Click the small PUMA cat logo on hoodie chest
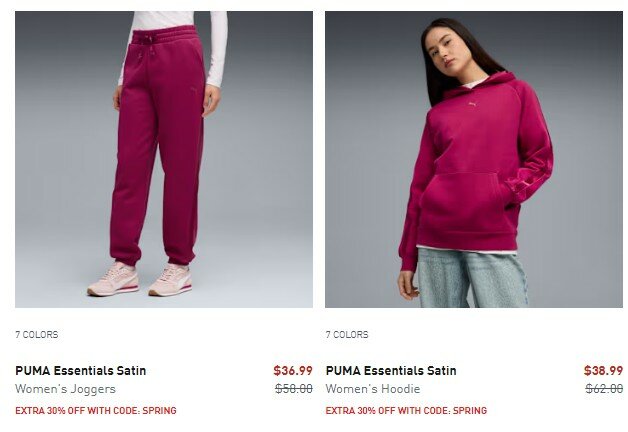This screenshot has width=628, height=432. (473, 104)
